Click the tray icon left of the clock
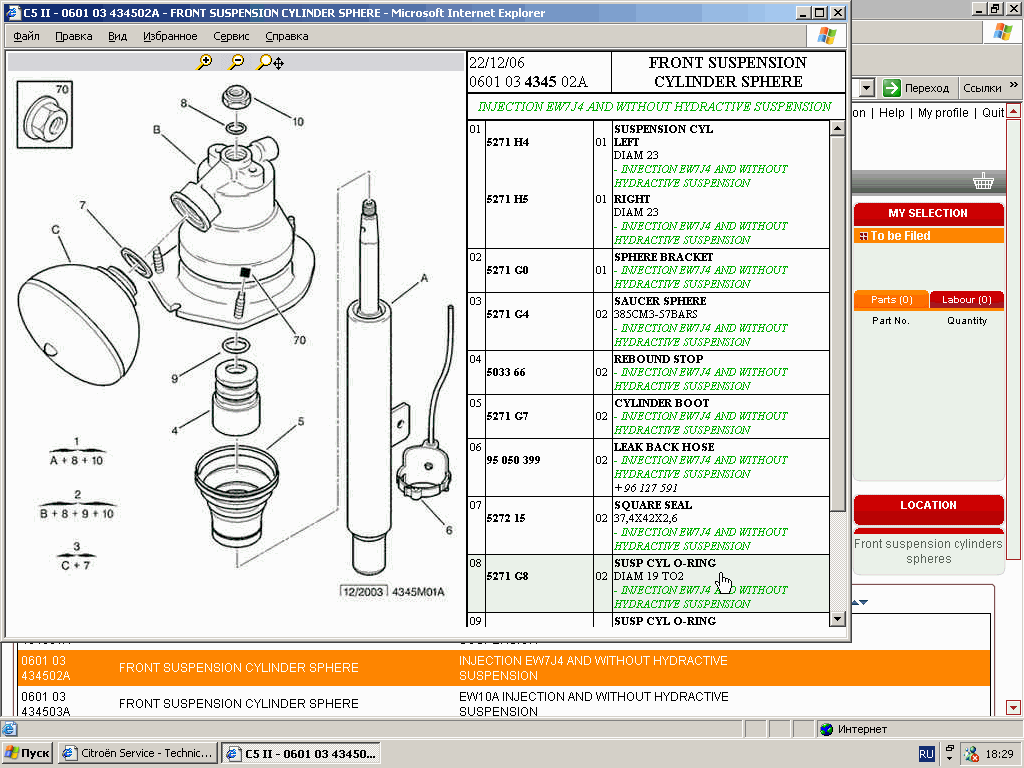This screenshot has height=768, width=1024. (x=971, y=754)
